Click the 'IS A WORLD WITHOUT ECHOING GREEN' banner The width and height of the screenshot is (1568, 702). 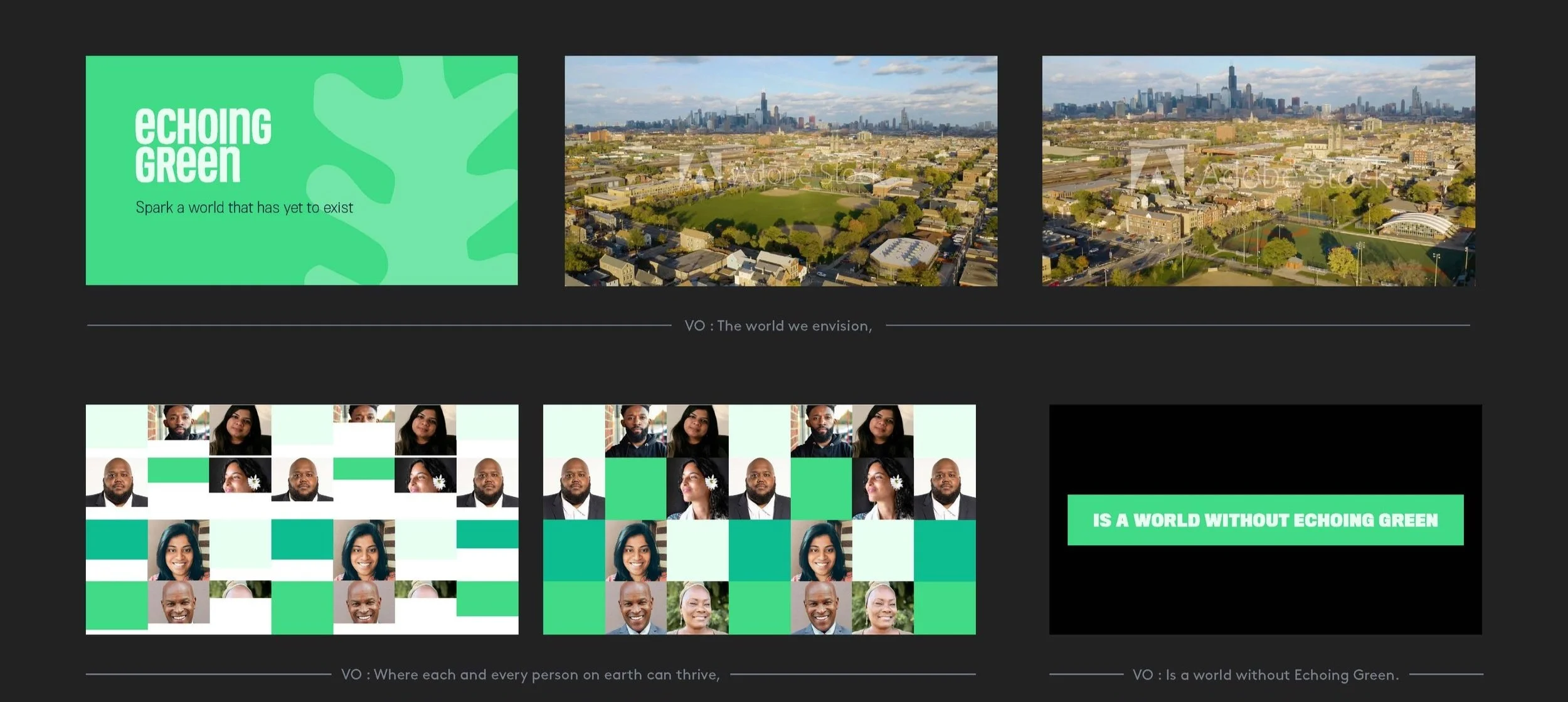pos(1266,520)
